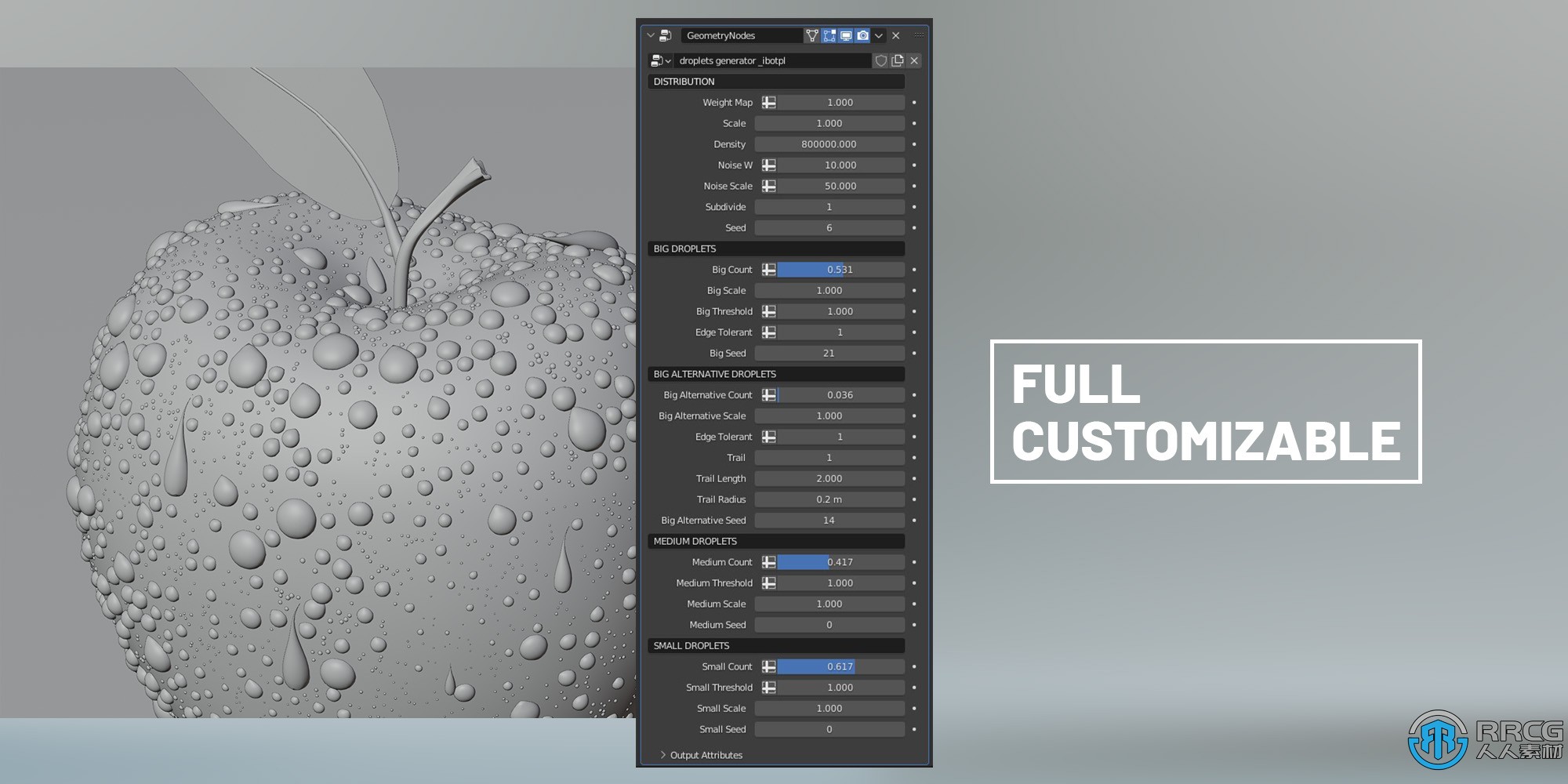Click the Trail Length value field

click(x=829, y=478)
